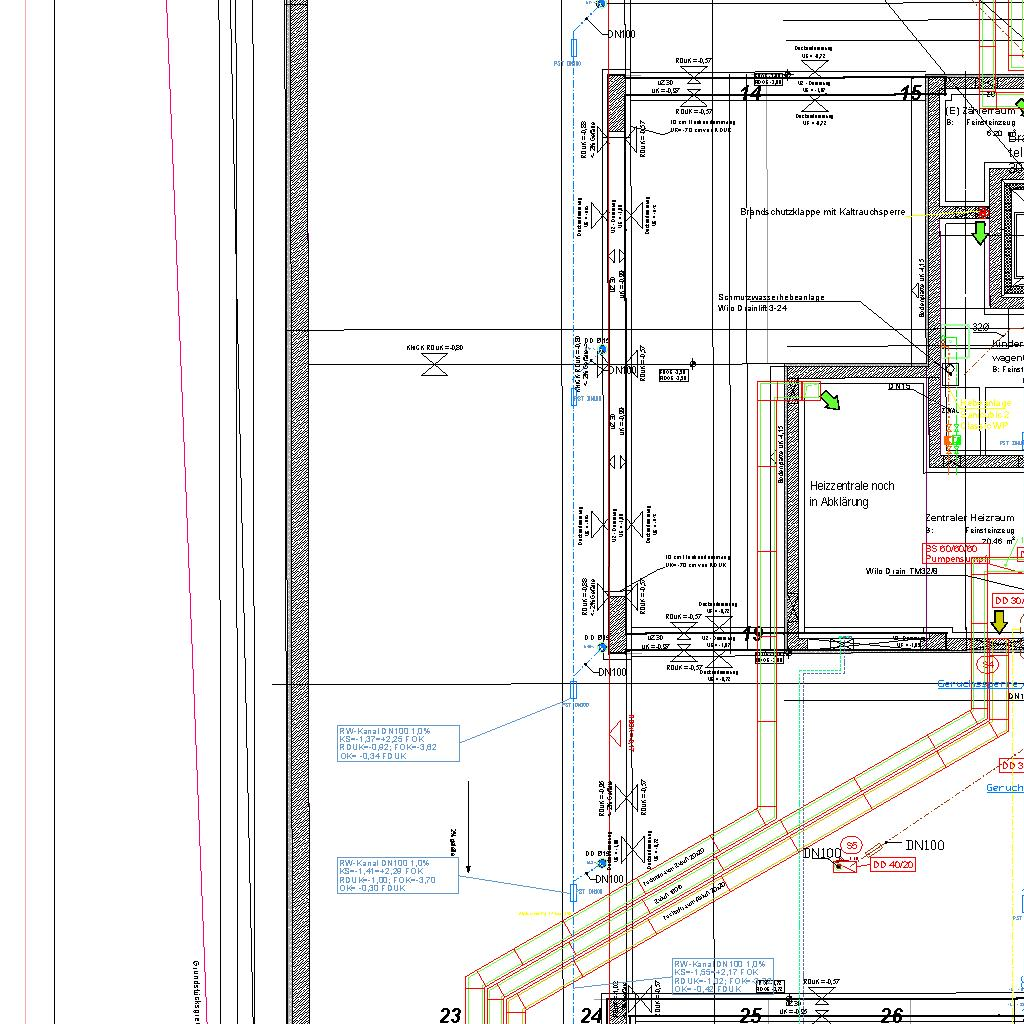Click the bold number 23
Viewport: 1024px width, 1024px height.
pyautogui.click(x=451, y=1015)
